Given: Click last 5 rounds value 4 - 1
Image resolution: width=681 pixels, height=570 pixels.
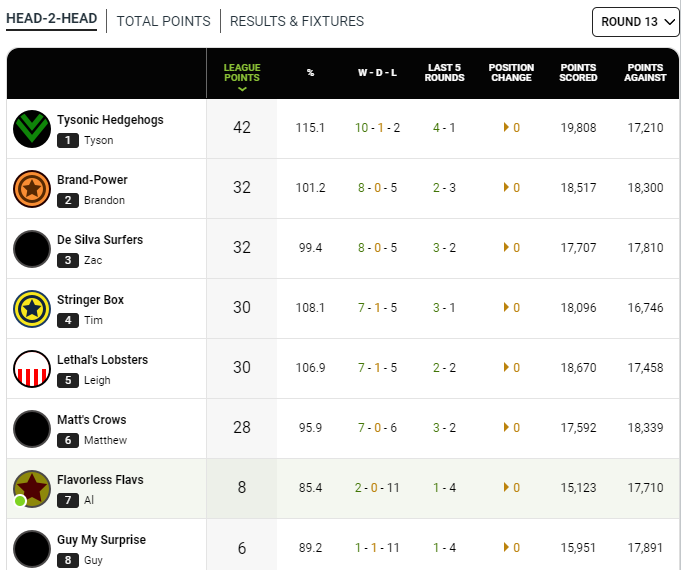Looking at the screenshot, I should click(x=444, y=128).
